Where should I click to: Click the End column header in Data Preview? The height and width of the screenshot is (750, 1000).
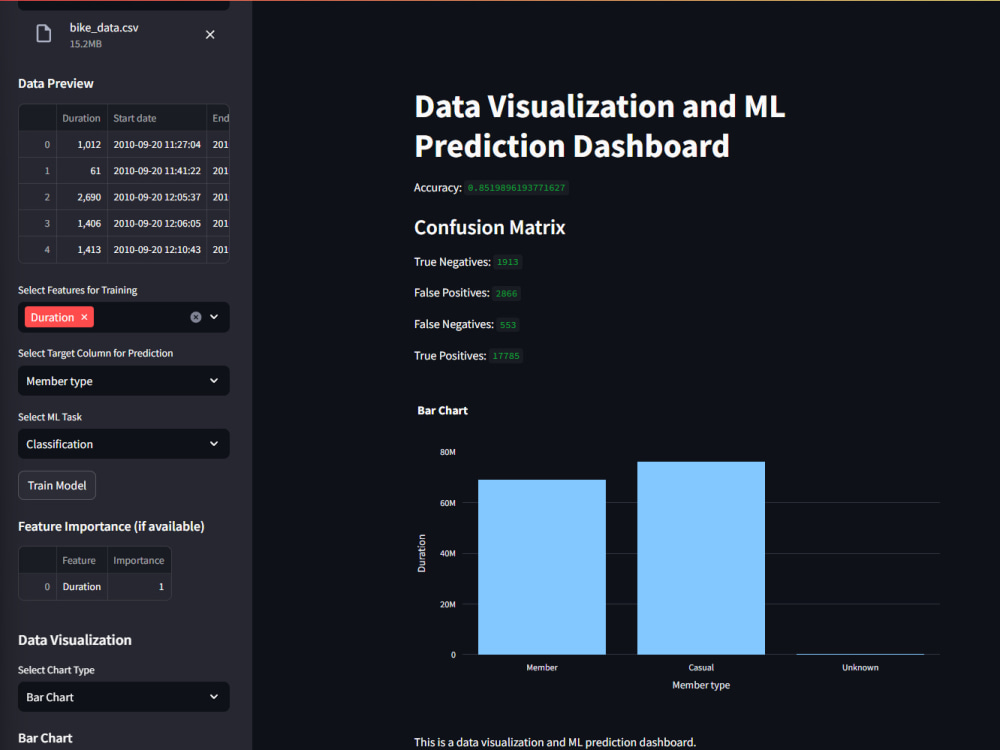[x=220, y=118]
